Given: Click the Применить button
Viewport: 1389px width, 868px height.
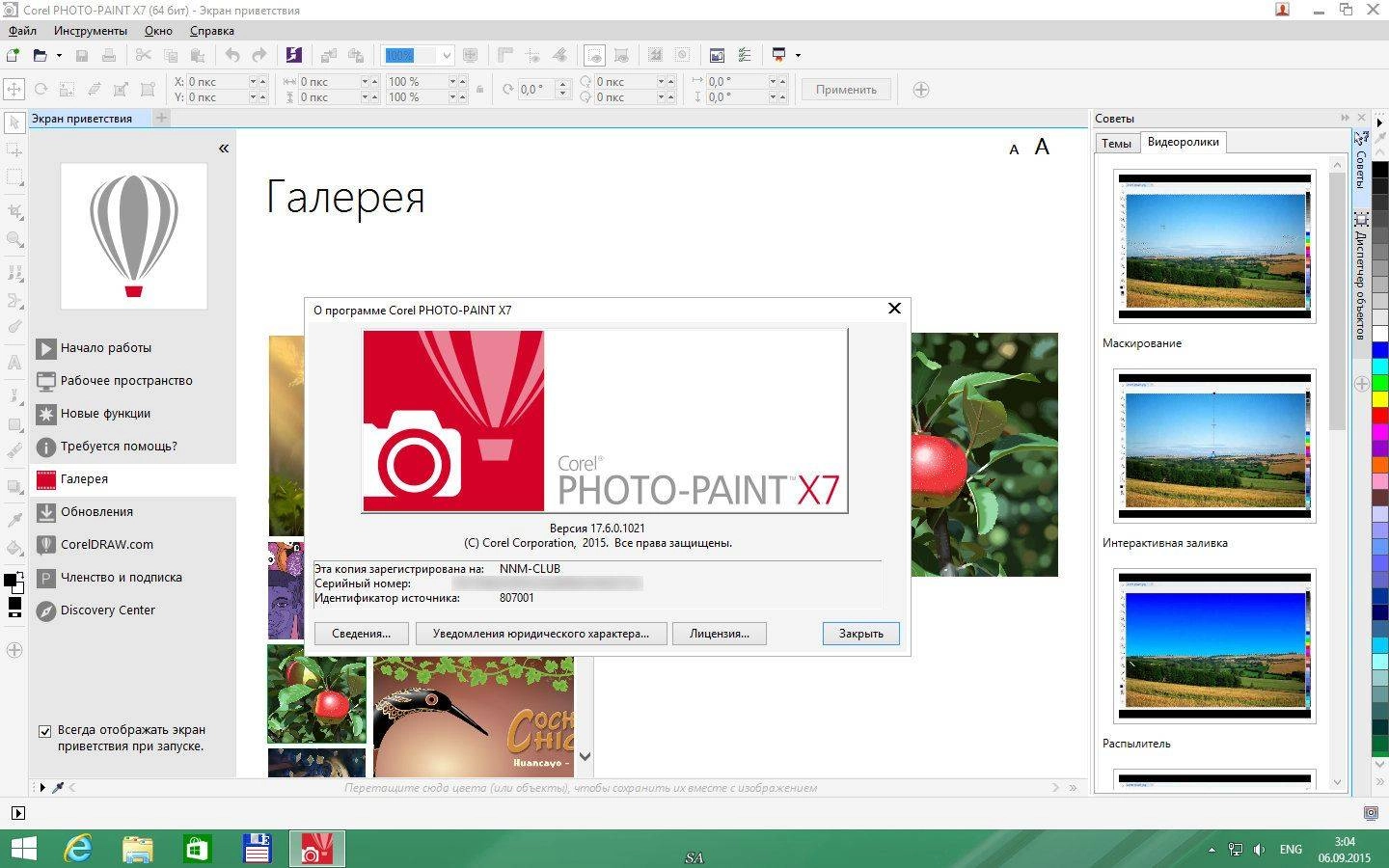Looking at the screenshot, I should point(846,90).
